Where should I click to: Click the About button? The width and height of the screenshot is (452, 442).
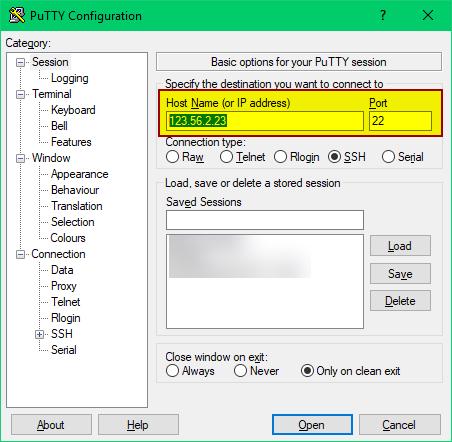pyautogui.click(x=51, y=424)
